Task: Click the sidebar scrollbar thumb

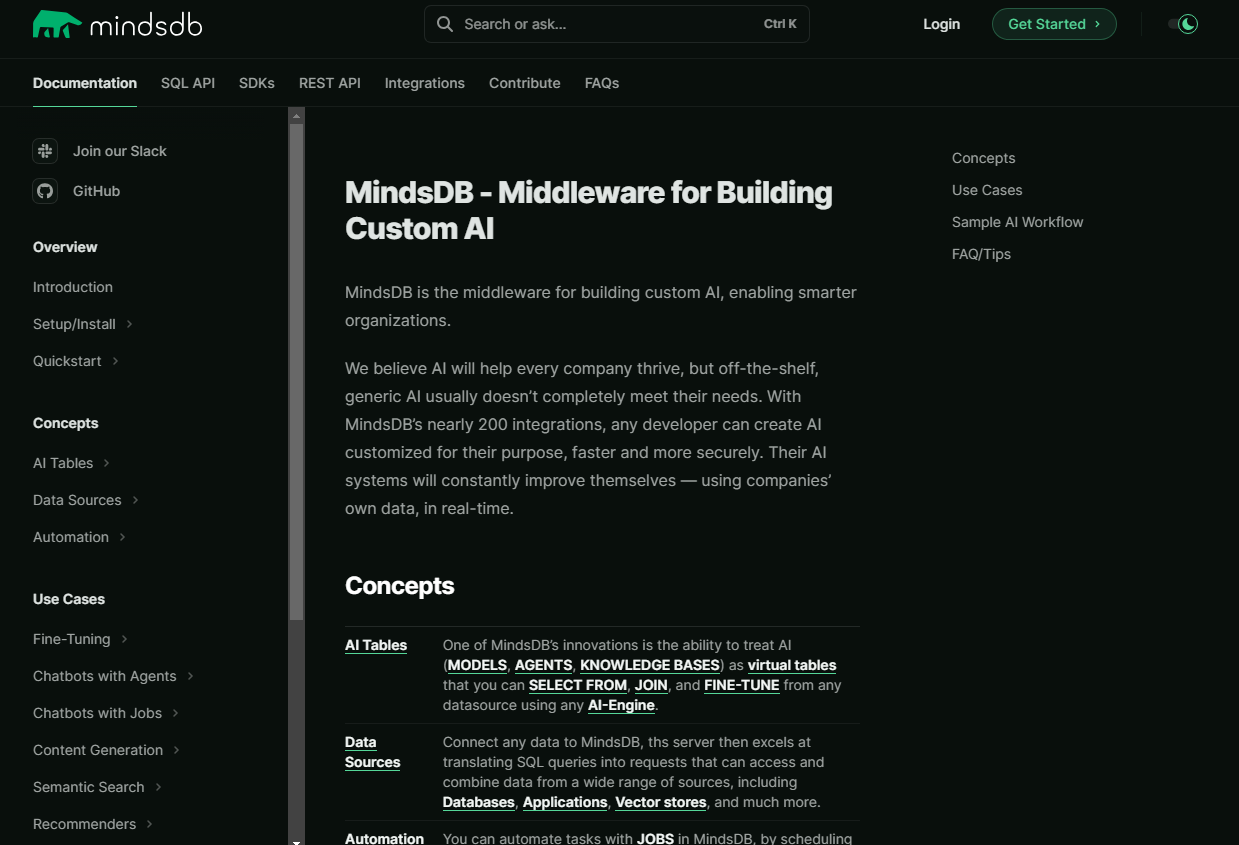Action: click(296, 372)
